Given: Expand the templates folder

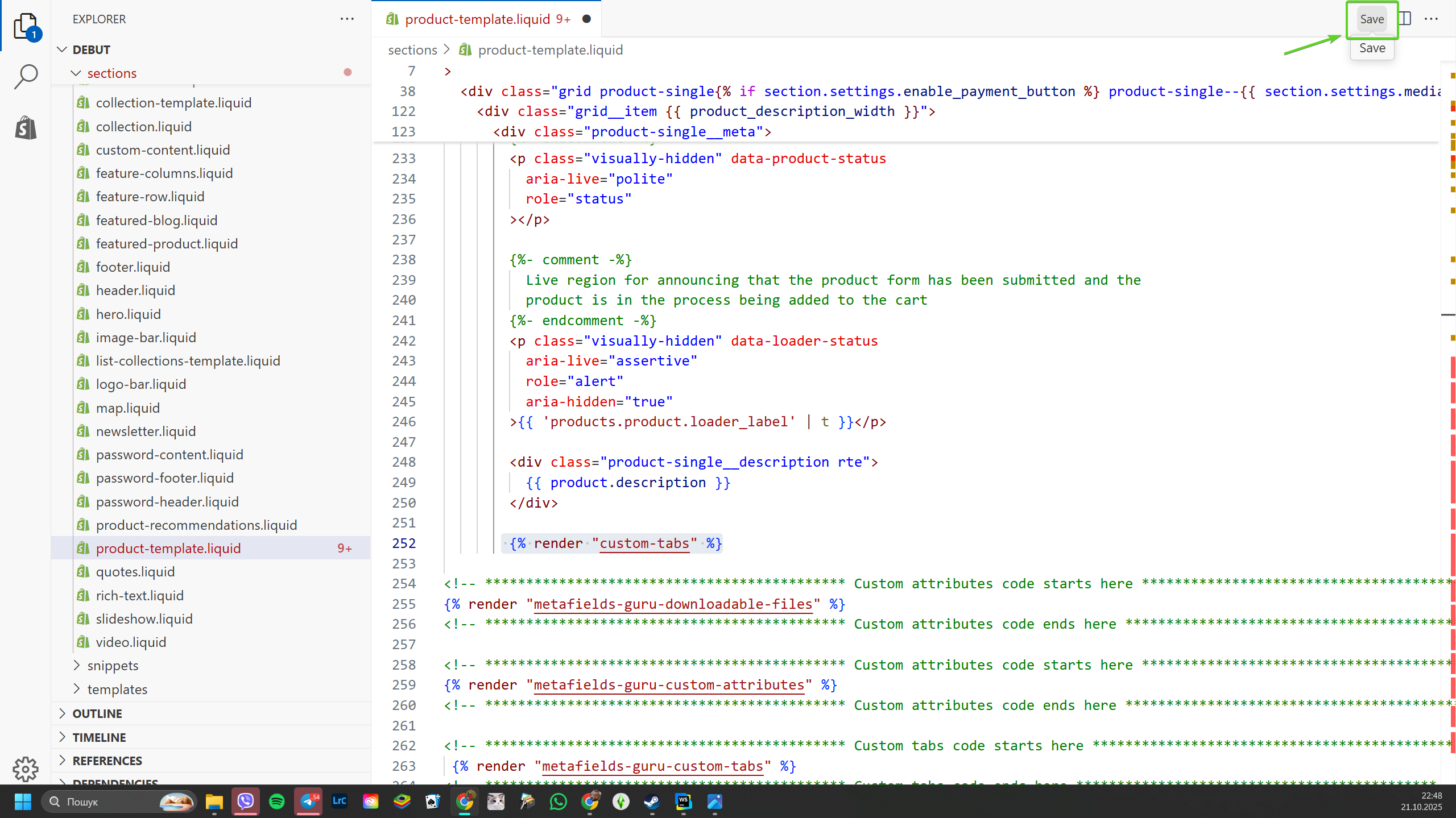Looking at the screenshot, I should 117,689.
